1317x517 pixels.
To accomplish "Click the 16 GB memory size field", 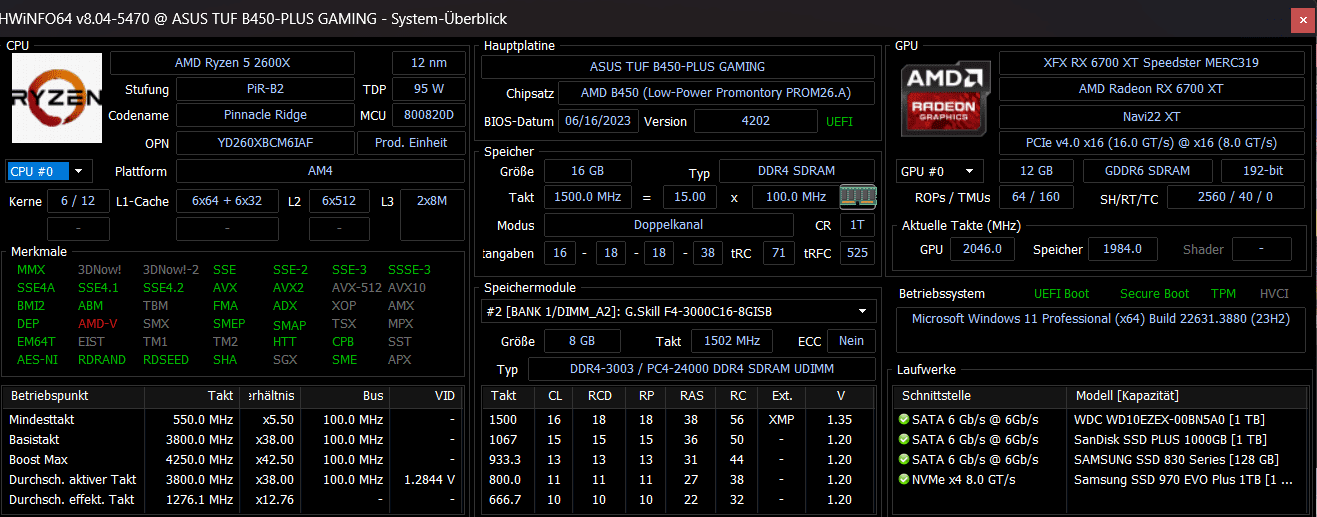I will click(587, 171).
